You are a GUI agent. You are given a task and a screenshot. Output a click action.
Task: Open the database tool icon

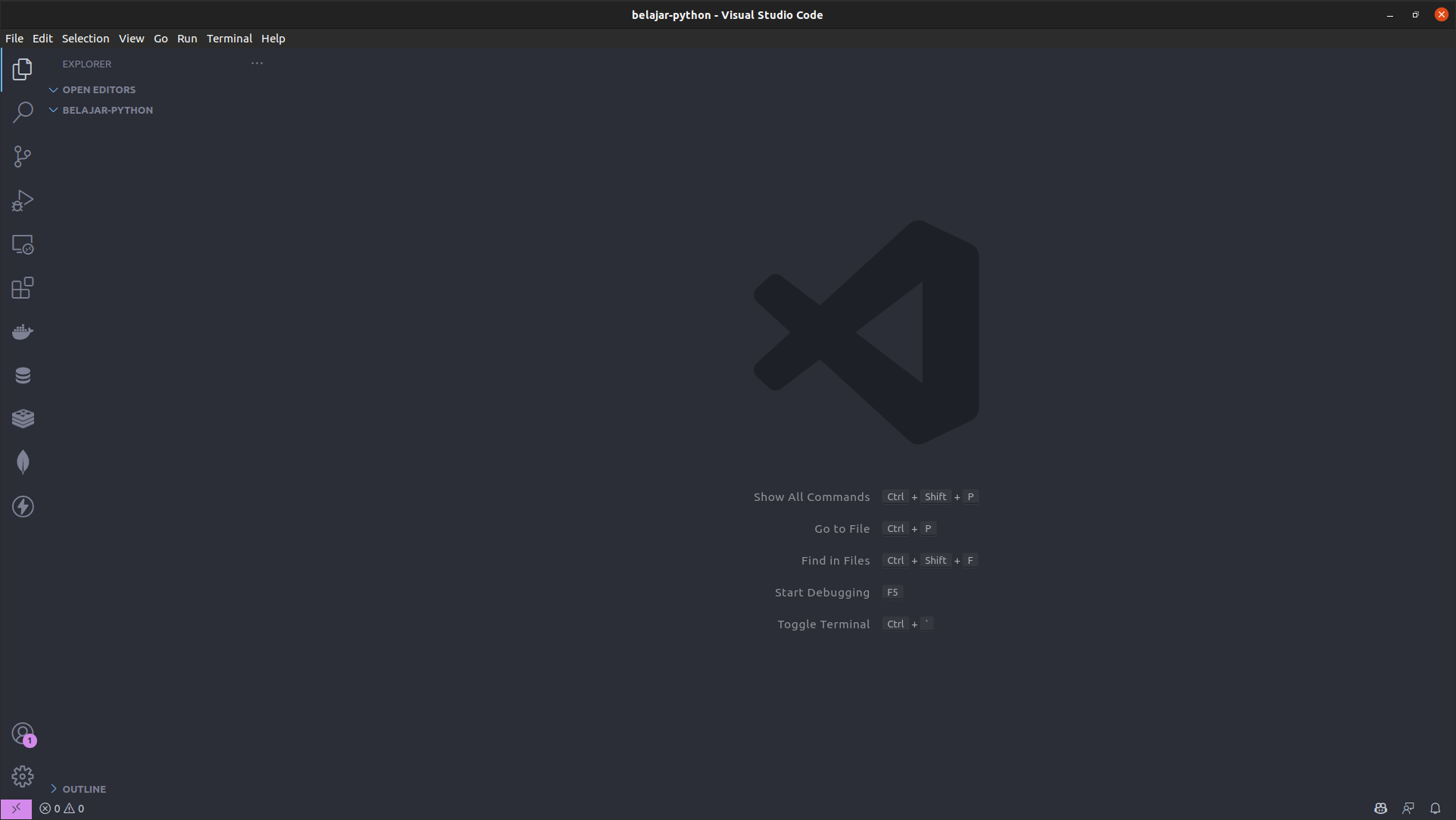click(x=23, y=375)
